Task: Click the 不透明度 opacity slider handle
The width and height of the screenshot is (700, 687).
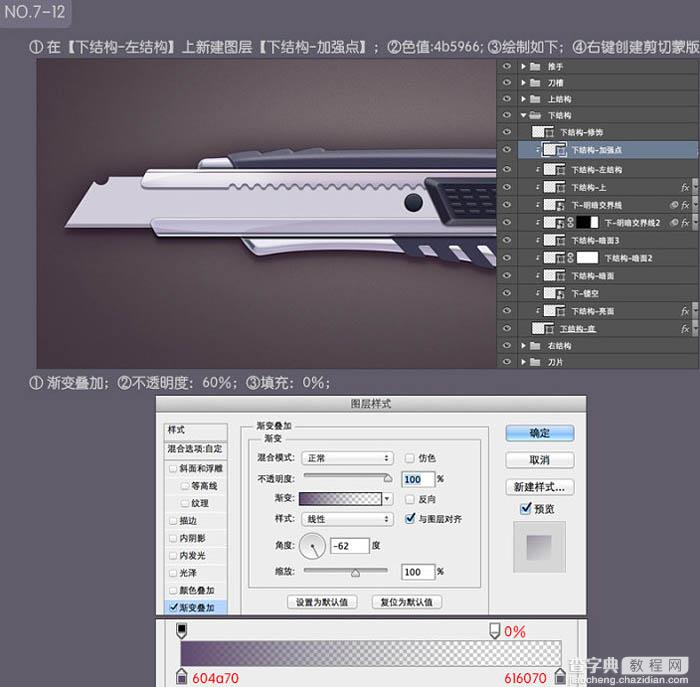Action: [x=388, y=479]
